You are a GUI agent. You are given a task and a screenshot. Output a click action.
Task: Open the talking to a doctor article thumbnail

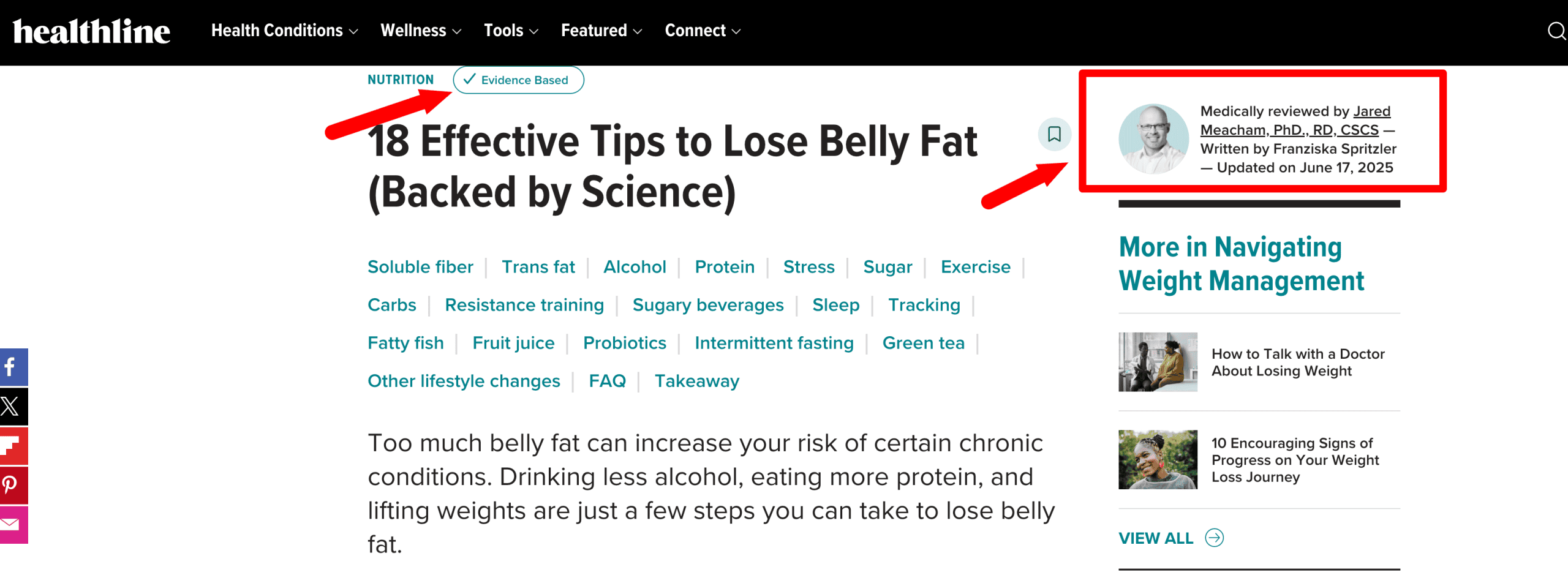[1158, 362]
